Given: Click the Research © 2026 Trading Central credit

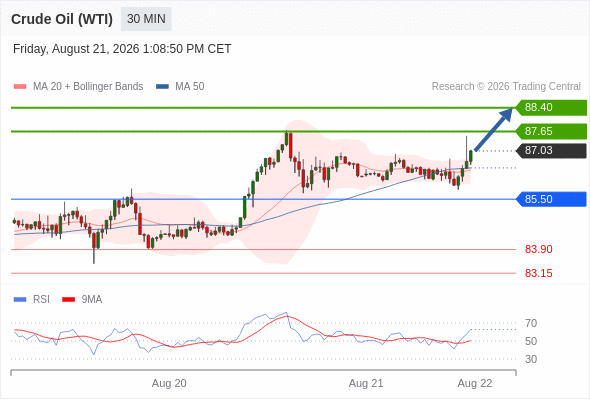Looking at the screenshot, I should point(506,87).
